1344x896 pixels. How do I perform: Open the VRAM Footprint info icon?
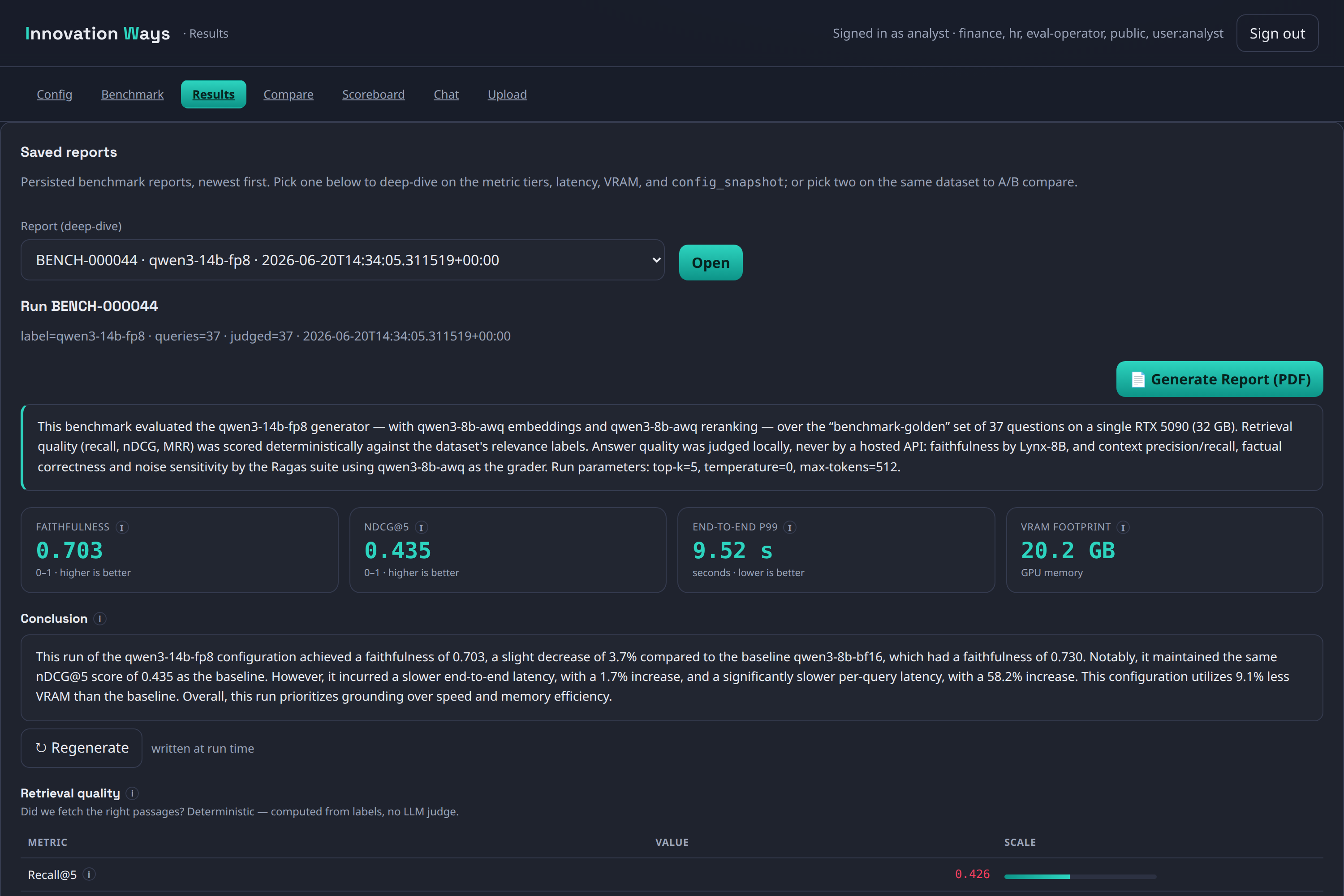click(1123, 527)
